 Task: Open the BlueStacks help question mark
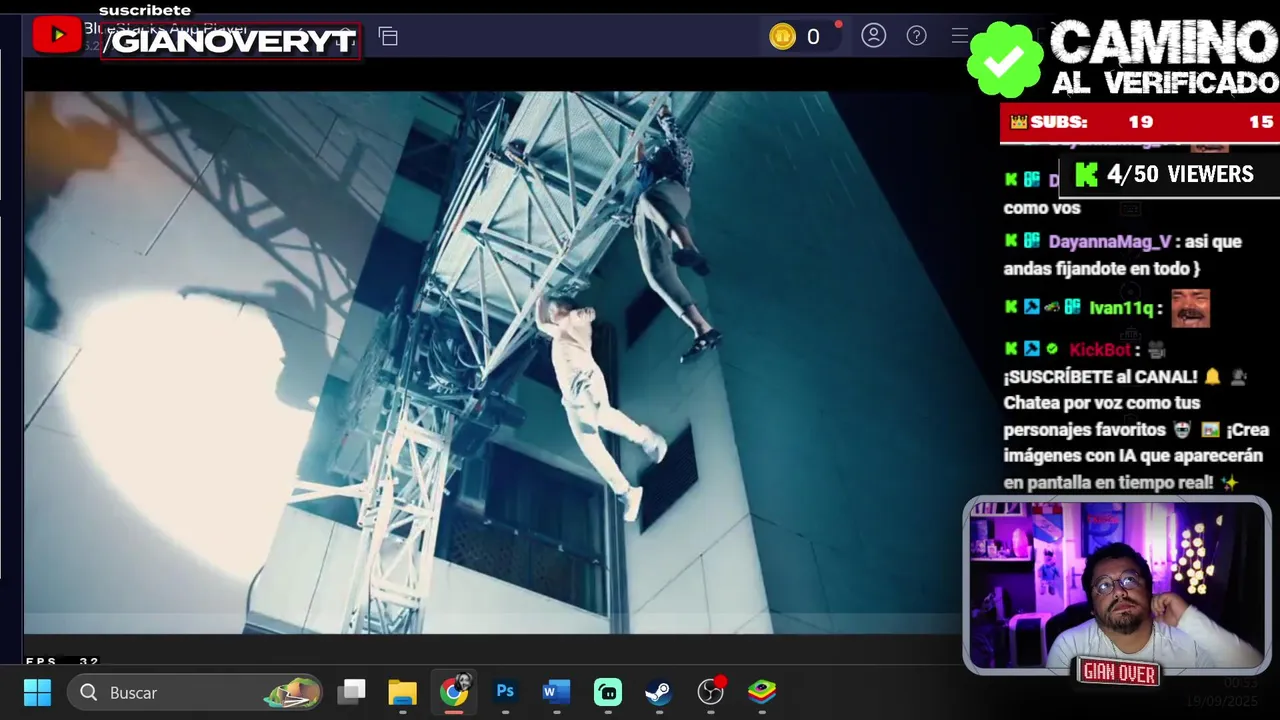[x=916, y=36]
